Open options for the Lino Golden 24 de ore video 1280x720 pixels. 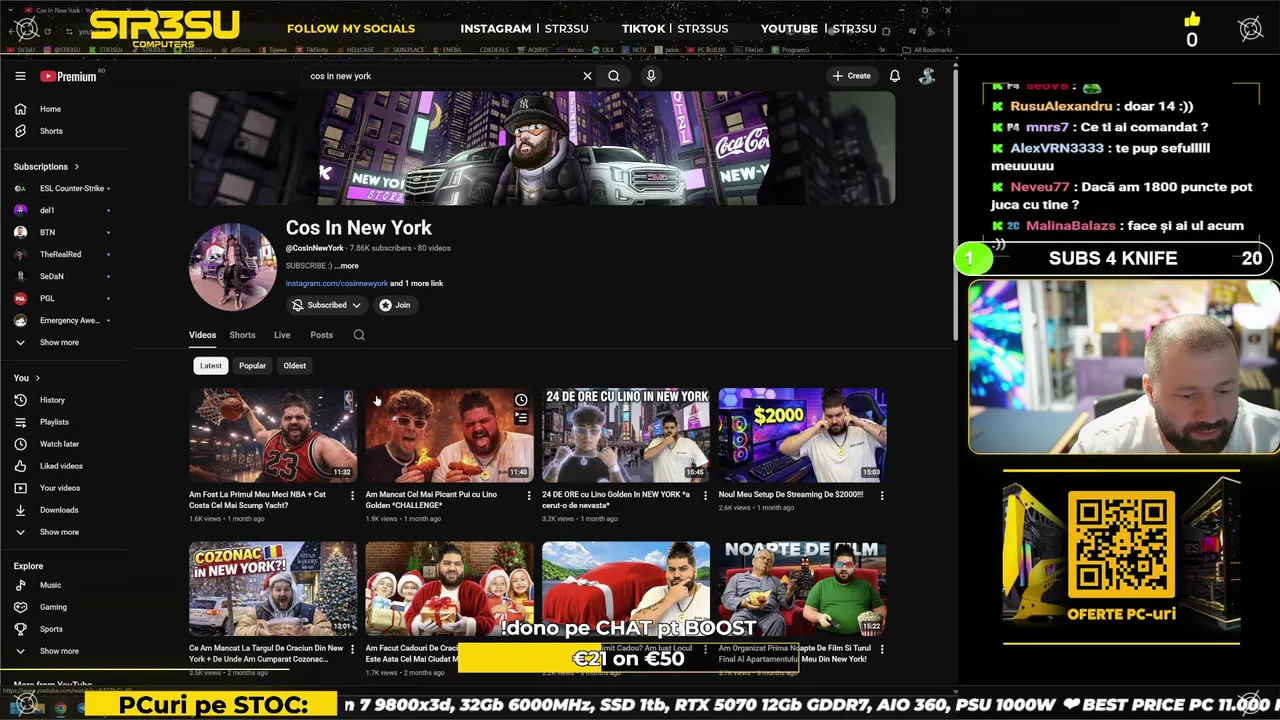pos(705,495)
